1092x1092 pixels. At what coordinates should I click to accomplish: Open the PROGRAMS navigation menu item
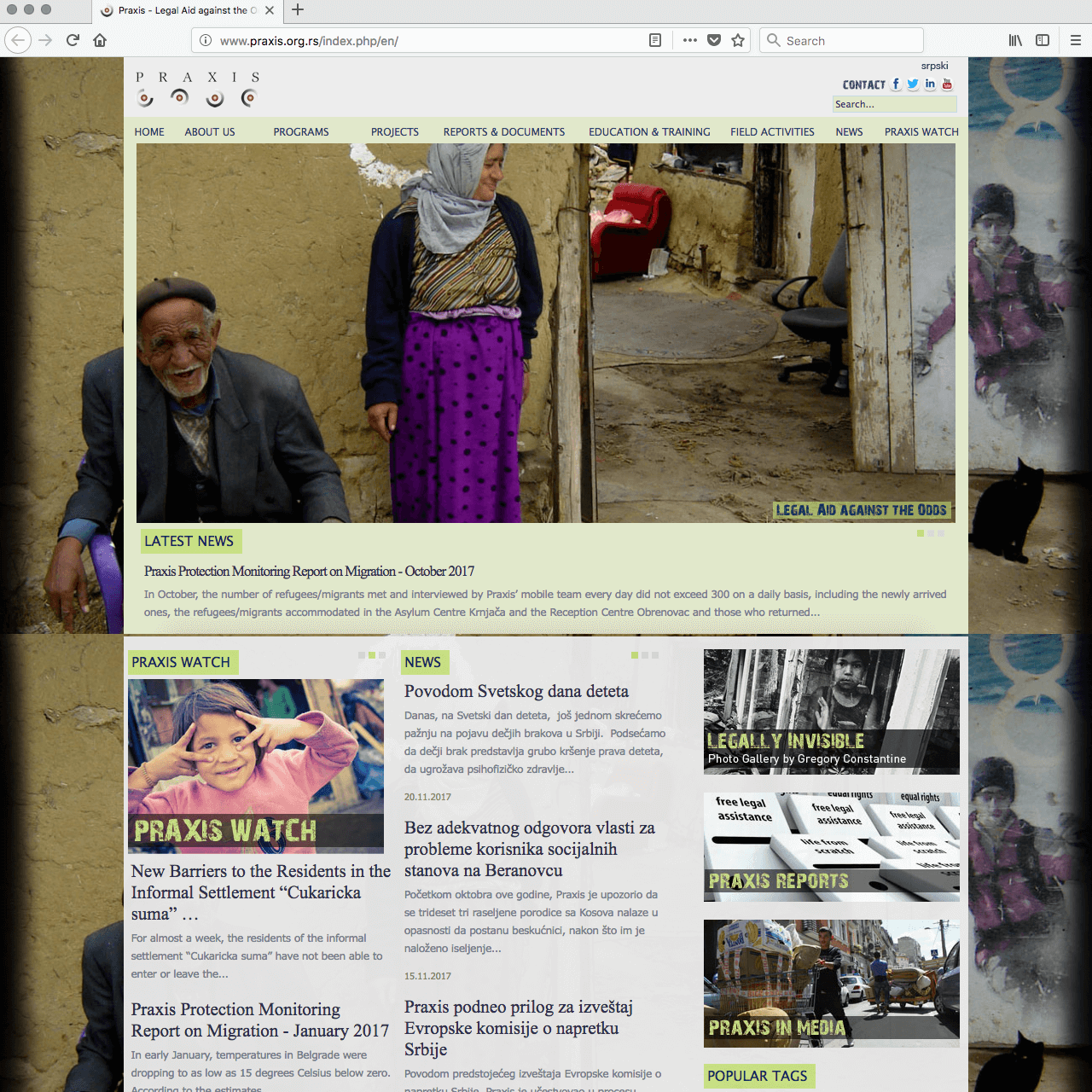[301, 132]
